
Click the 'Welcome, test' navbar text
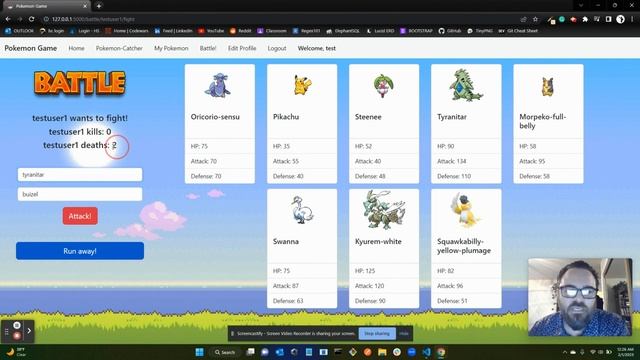[x=317, y=48]
